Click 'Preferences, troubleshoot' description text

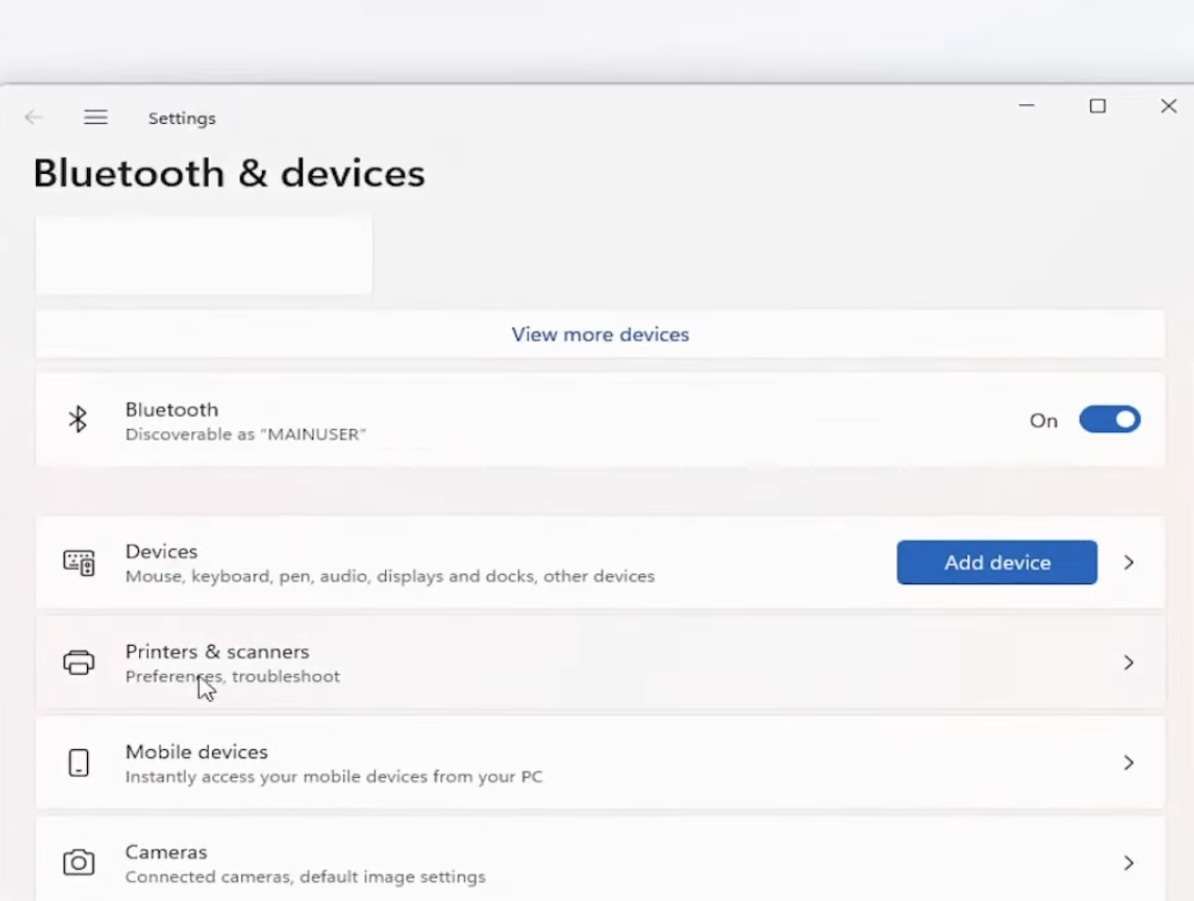[232, 676]
